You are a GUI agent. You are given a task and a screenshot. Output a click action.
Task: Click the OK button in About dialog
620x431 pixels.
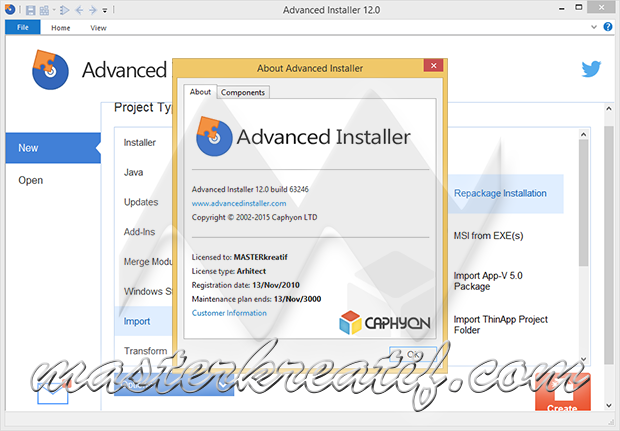413,354
